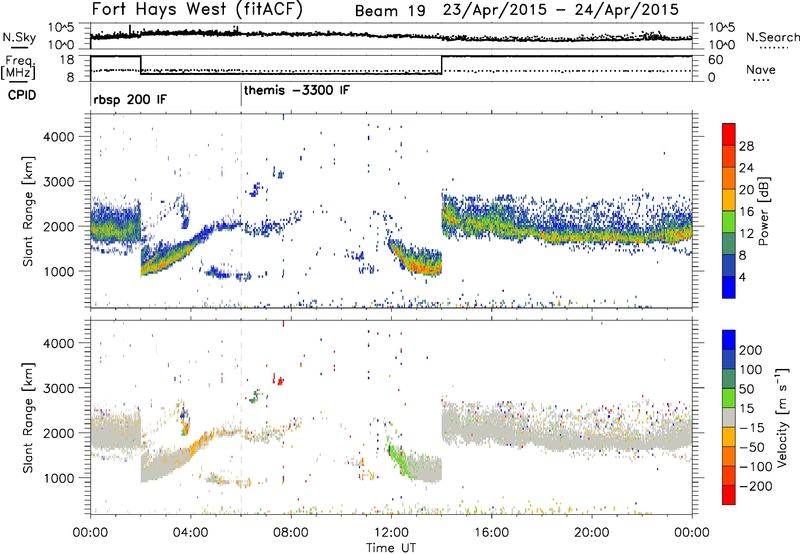This screenshot has width=800, height=554.
Task: Click the '4000' tick of the power panel
Action: pos(58,137)
